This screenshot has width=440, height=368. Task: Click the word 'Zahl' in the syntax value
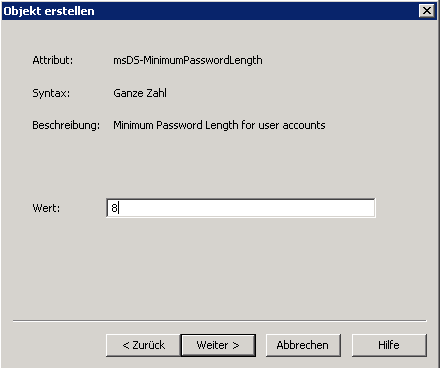click(x=156, y=93)
